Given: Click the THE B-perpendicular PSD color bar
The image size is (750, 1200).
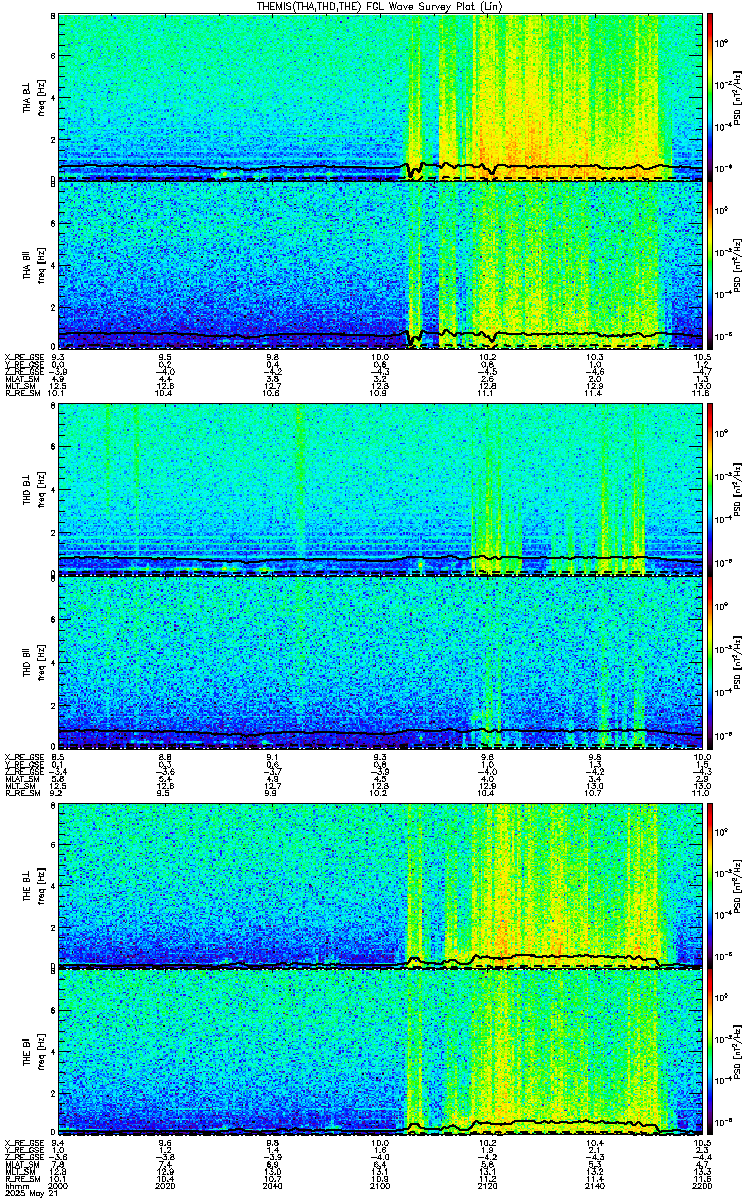Looking at the screenshot, I should pyautogui.click(x=711, y=884).
